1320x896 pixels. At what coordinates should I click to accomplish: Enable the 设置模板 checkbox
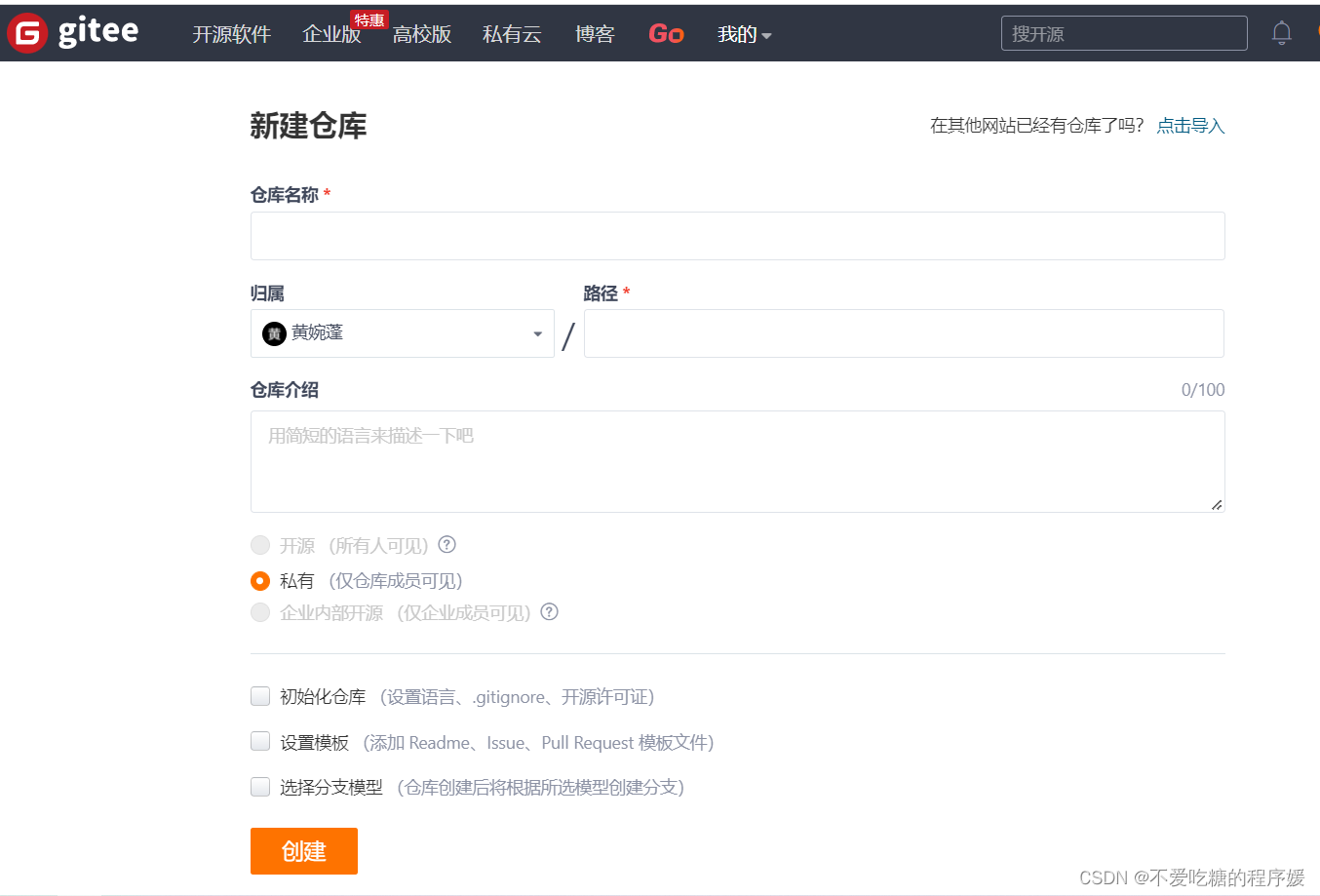pyautogui.click(x=260, y=741)
